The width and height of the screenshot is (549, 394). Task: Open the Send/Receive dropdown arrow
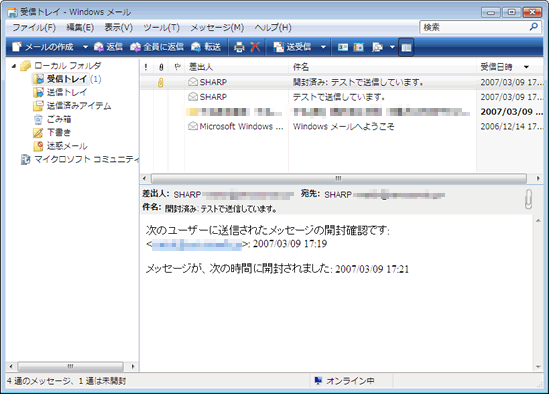(323, 47)
